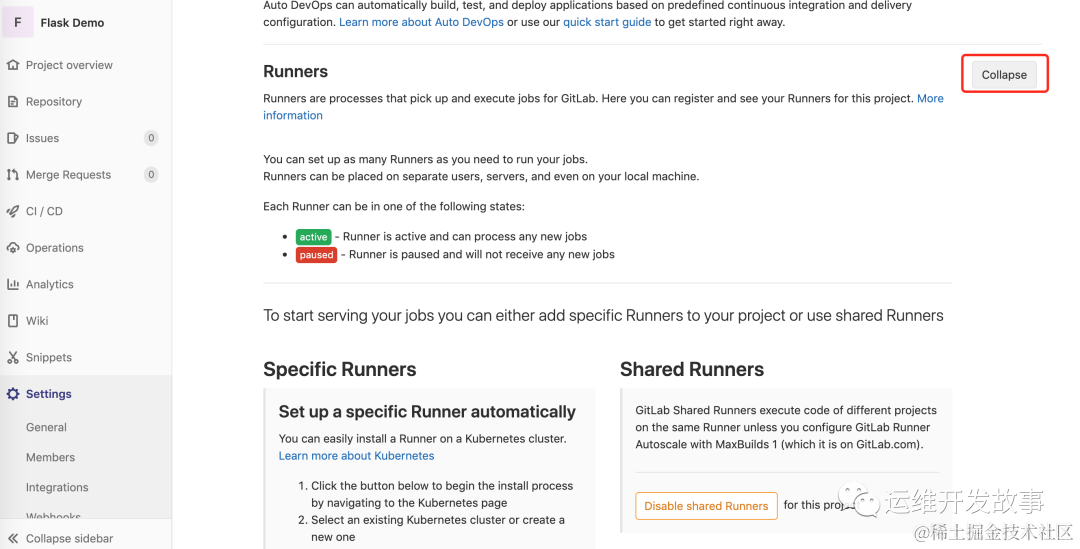Open Members settings submenu item
Image resolution: width=1080 pixels, height=549 pixels.
[x=50, y=457]
